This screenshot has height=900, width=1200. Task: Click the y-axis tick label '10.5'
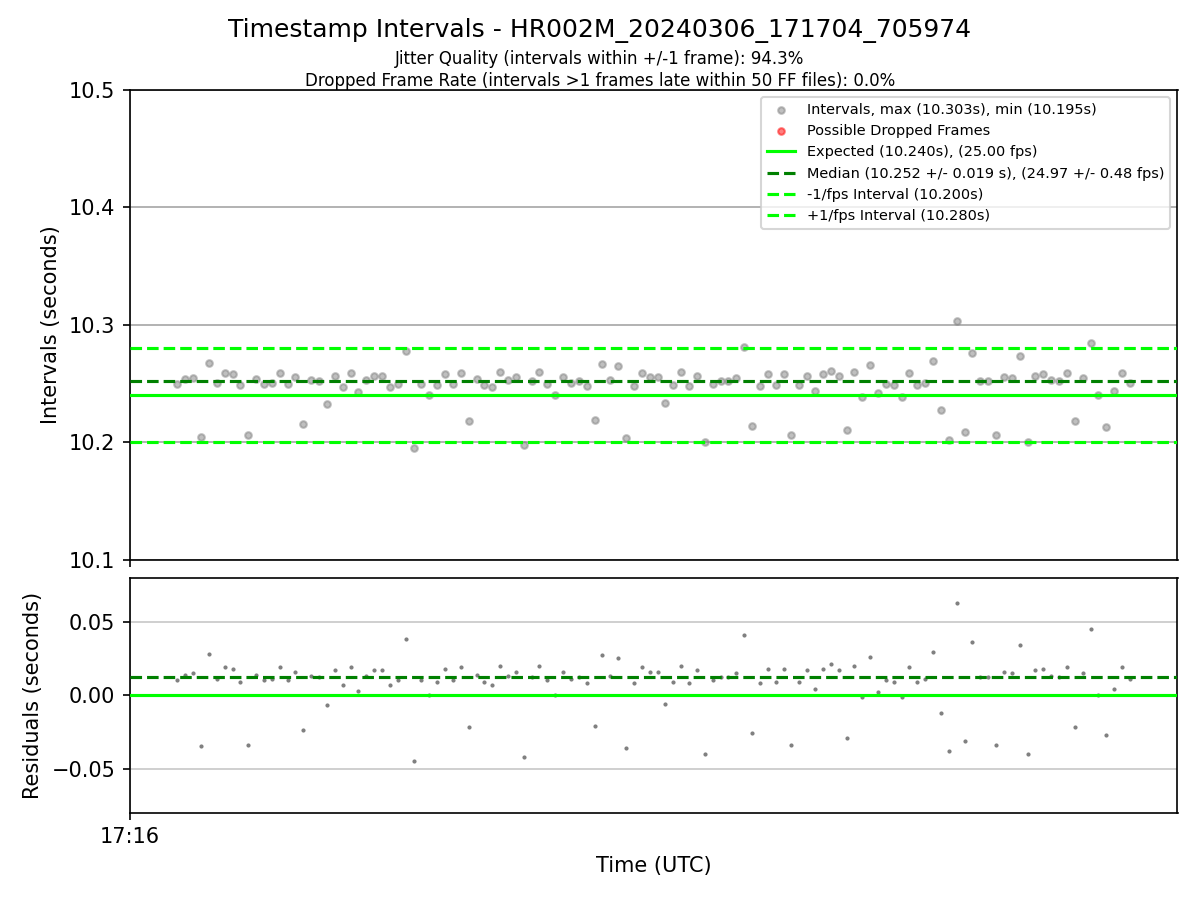[93, 91]
